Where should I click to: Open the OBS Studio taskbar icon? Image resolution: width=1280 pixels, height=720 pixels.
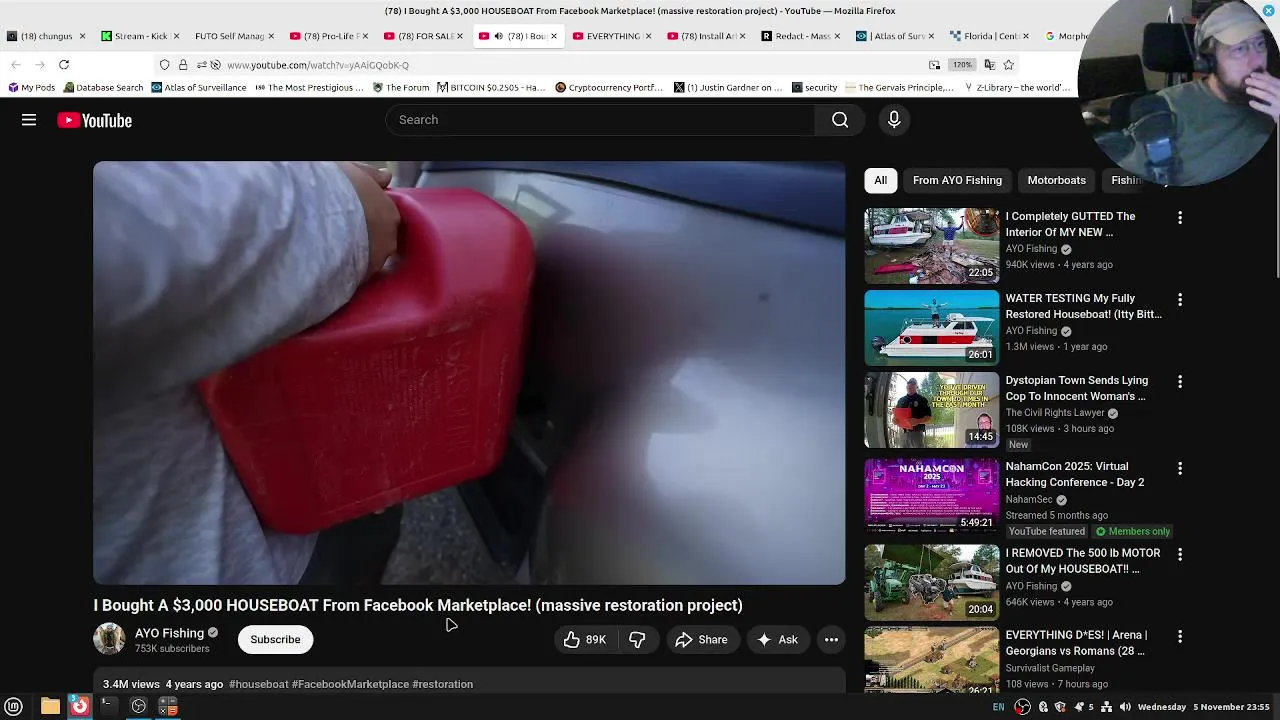[139, 707]
